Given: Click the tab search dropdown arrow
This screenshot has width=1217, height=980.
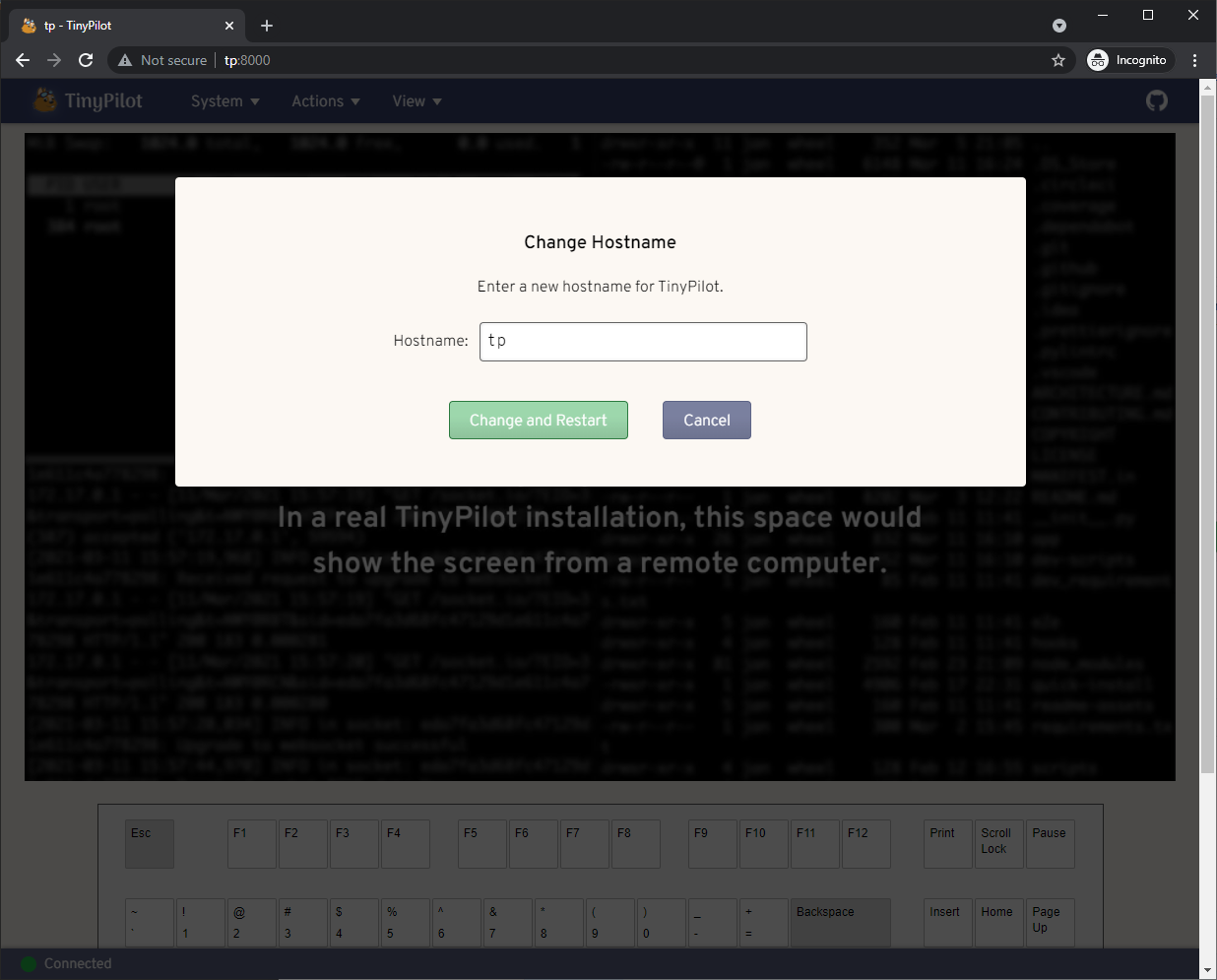Looking at the screenshot, I should click(x=1059, y=26).
